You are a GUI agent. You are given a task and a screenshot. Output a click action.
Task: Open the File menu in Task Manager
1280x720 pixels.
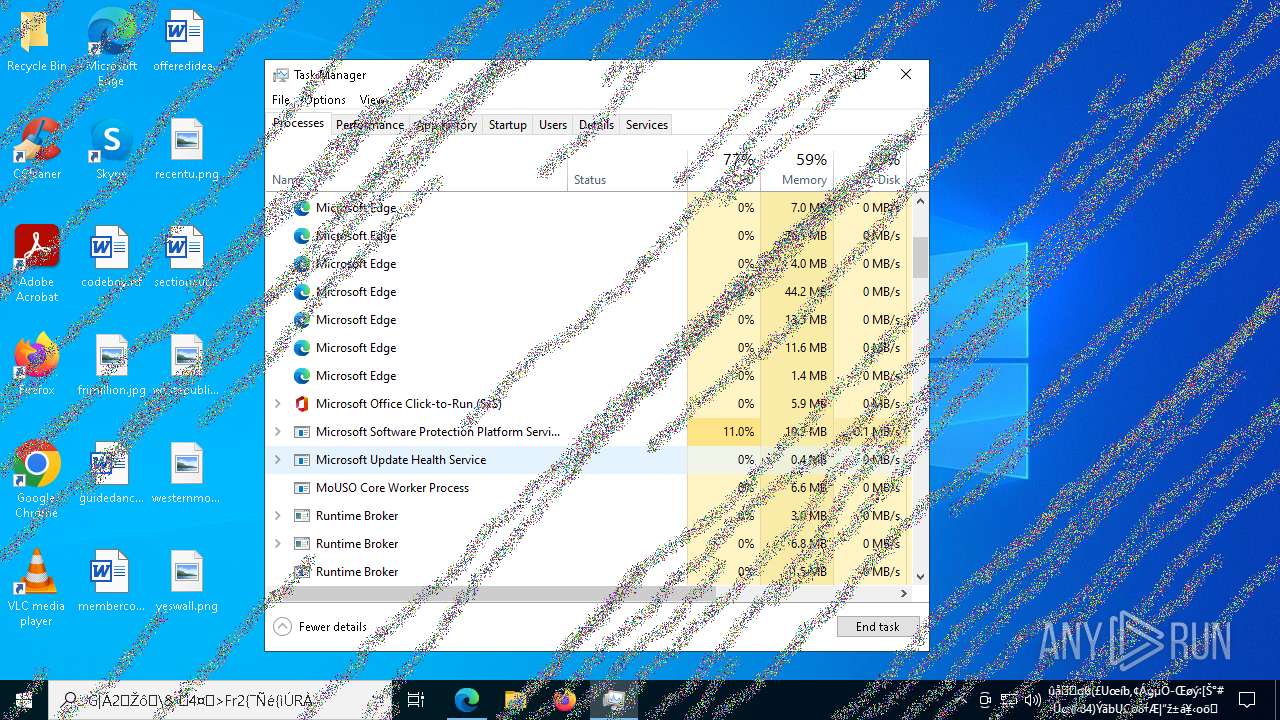[281, 100]
